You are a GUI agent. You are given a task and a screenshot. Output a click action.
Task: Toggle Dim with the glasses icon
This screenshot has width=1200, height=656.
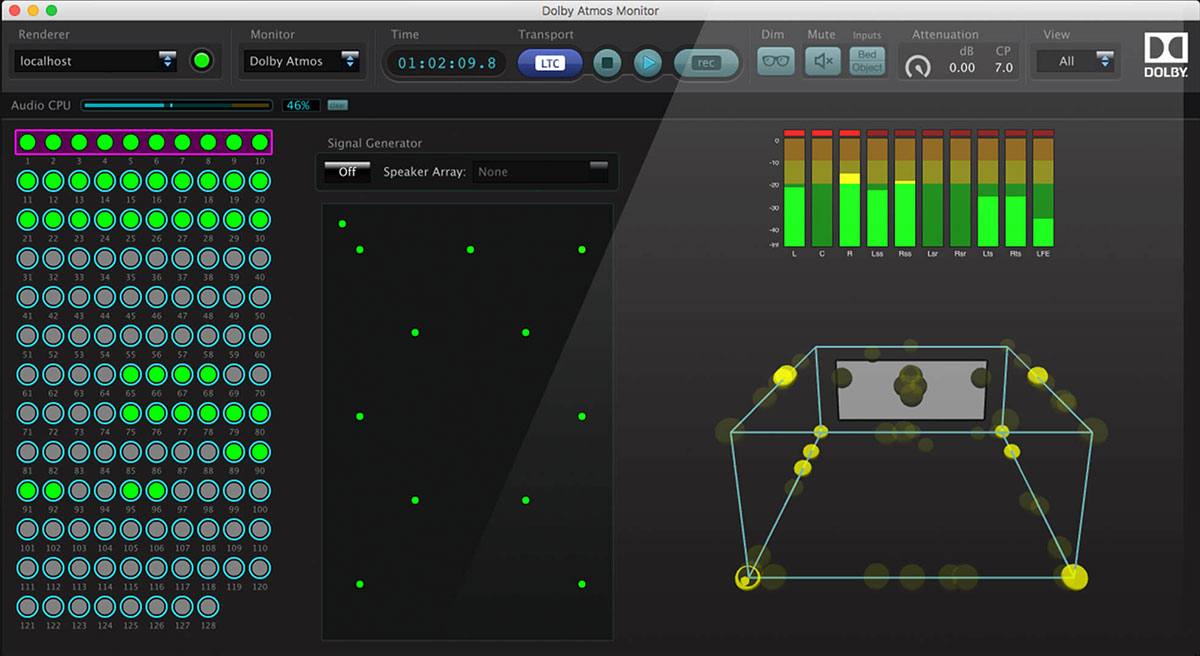(x=775, y=62)
